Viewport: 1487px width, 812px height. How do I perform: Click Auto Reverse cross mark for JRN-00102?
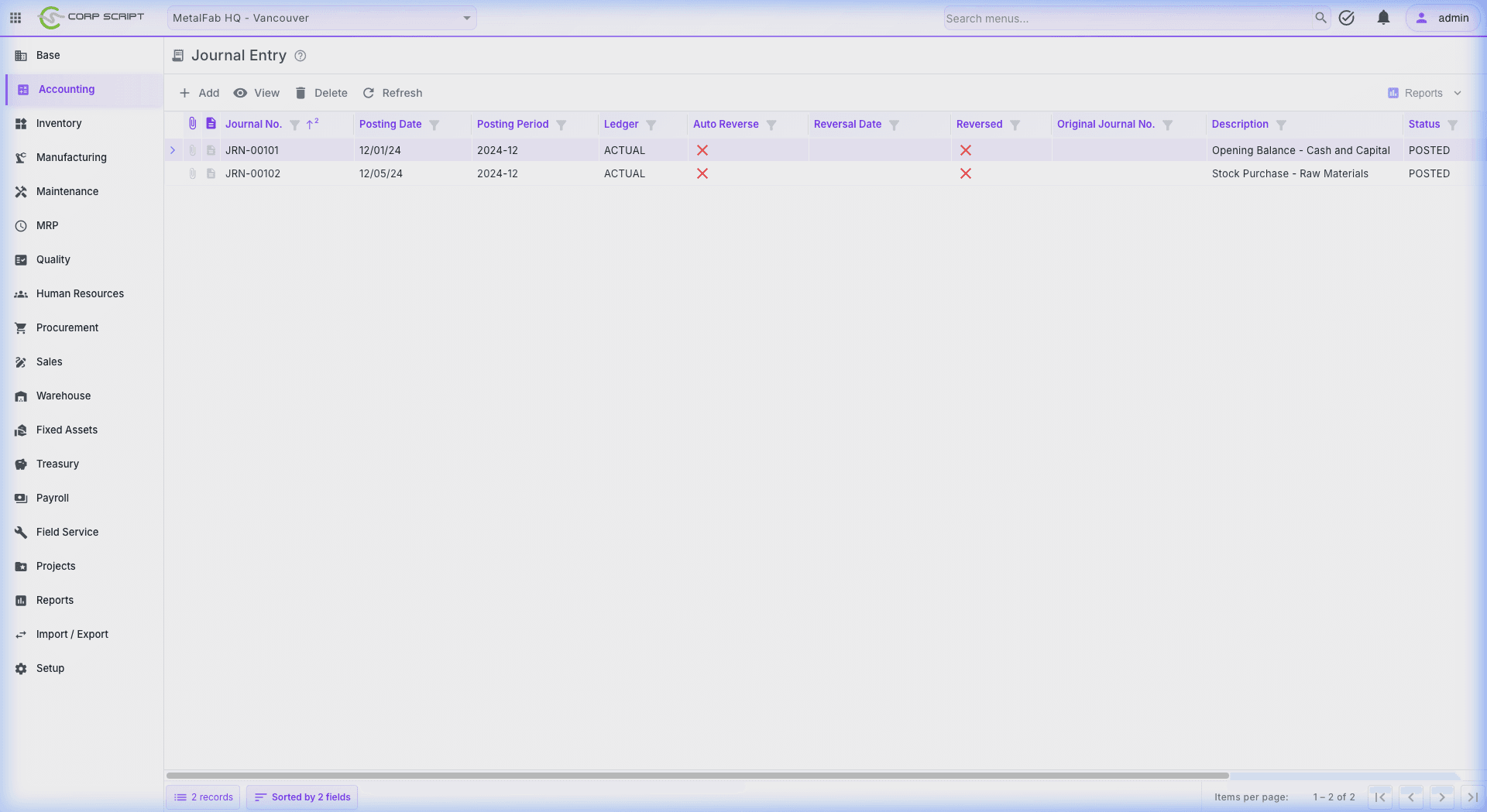[702, 173]
